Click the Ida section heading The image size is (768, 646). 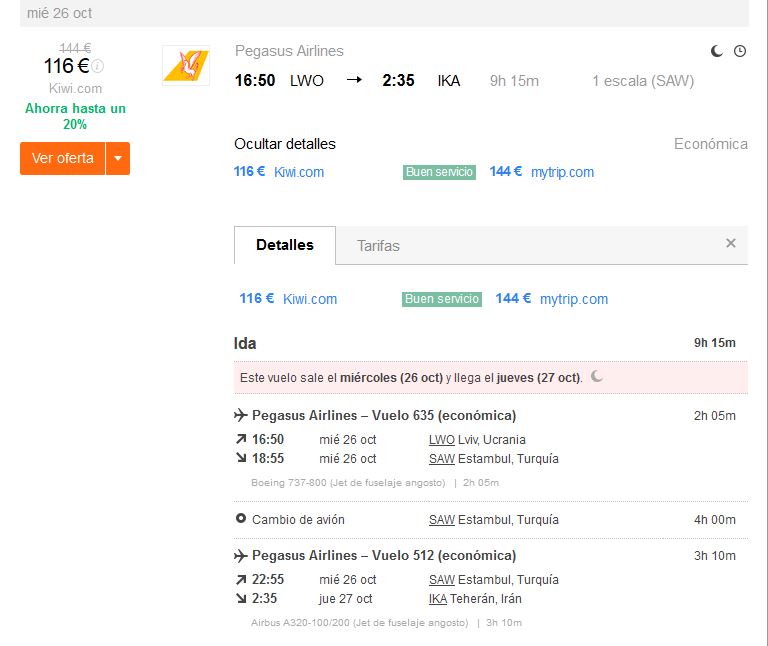[245, 343]
